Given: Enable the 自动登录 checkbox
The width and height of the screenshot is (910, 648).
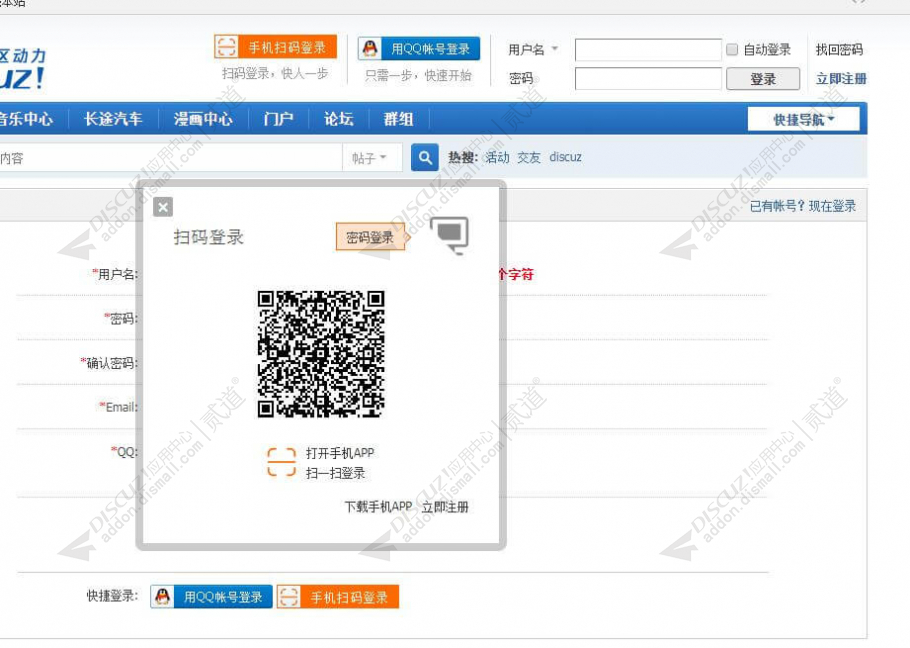Looking at the screenshot, I should point(732,49).
